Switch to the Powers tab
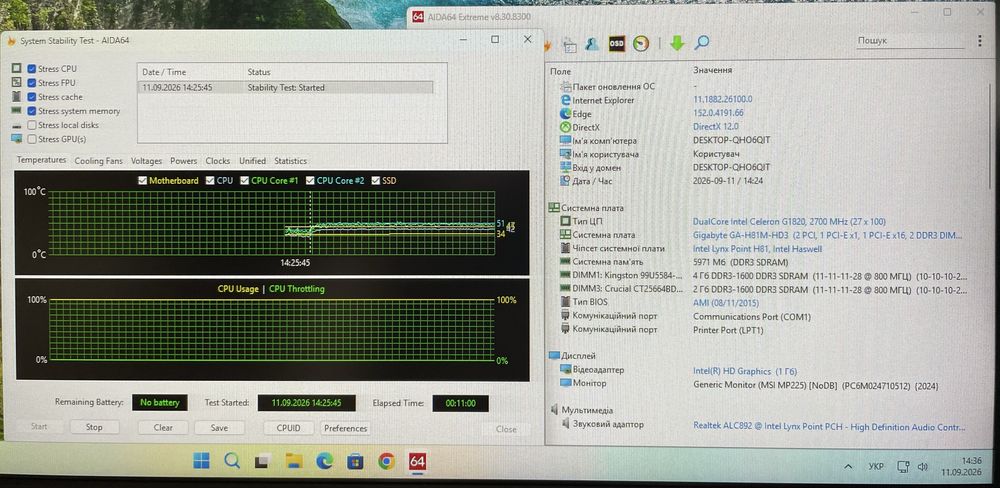Viewport: 1000px width, 488px height. [x=184, y=161]
